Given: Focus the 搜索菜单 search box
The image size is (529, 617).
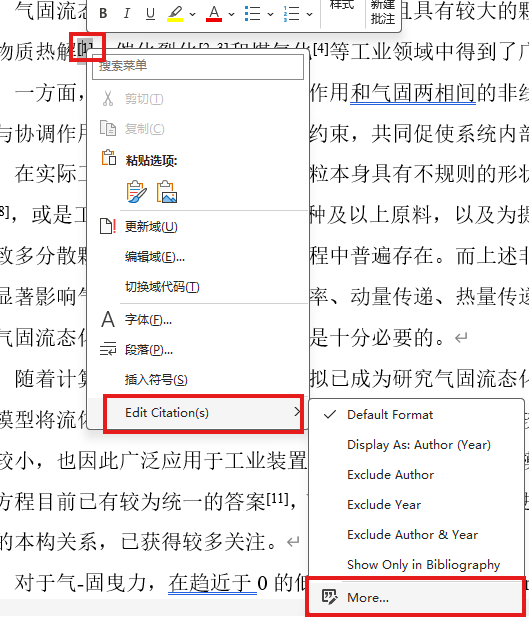Looking at the screenshot, I should 198,66.
